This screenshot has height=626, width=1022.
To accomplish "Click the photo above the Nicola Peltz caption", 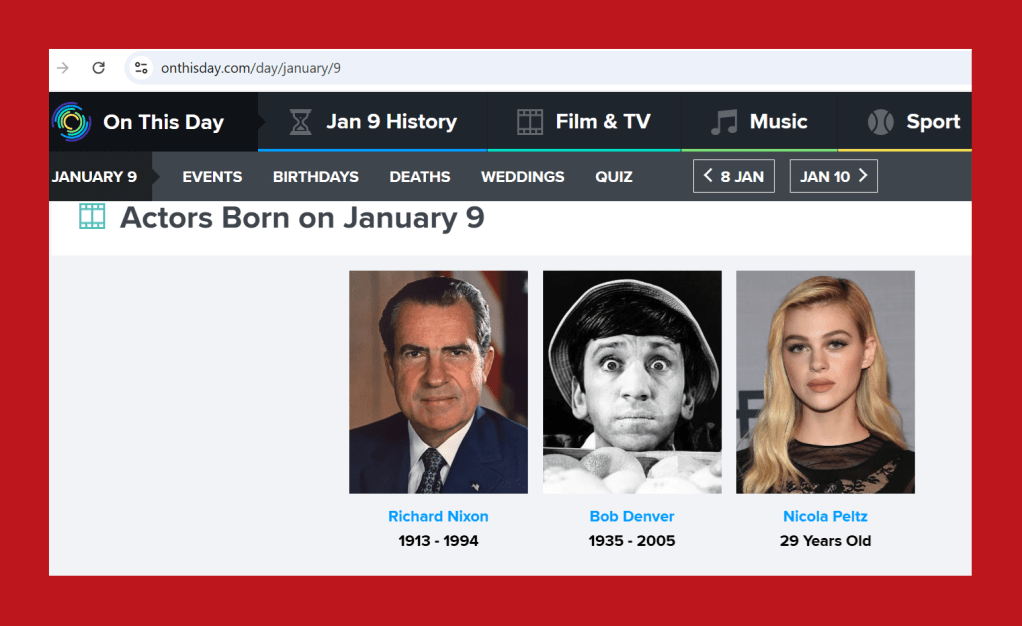I will click(x=825, y=382).
